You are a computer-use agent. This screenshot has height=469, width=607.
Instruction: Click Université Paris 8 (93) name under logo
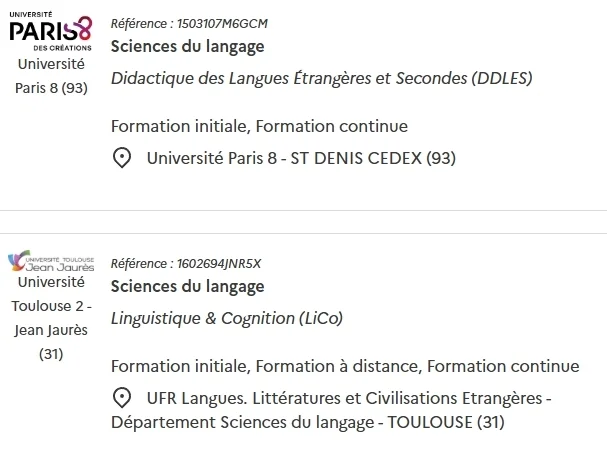[x=51, y=76]
